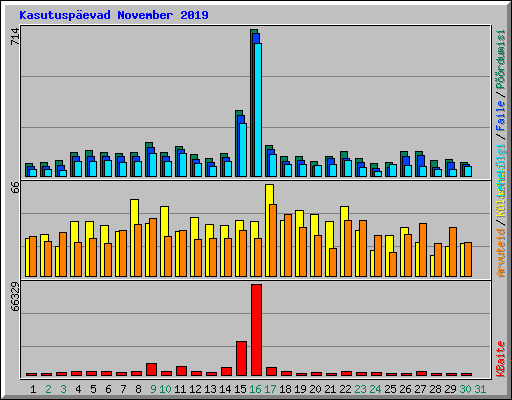Image resolution: width=512 pixels, height=400 pixels.
Task: Click the tallest cyan bar for day 16
Action: [258, 110]
